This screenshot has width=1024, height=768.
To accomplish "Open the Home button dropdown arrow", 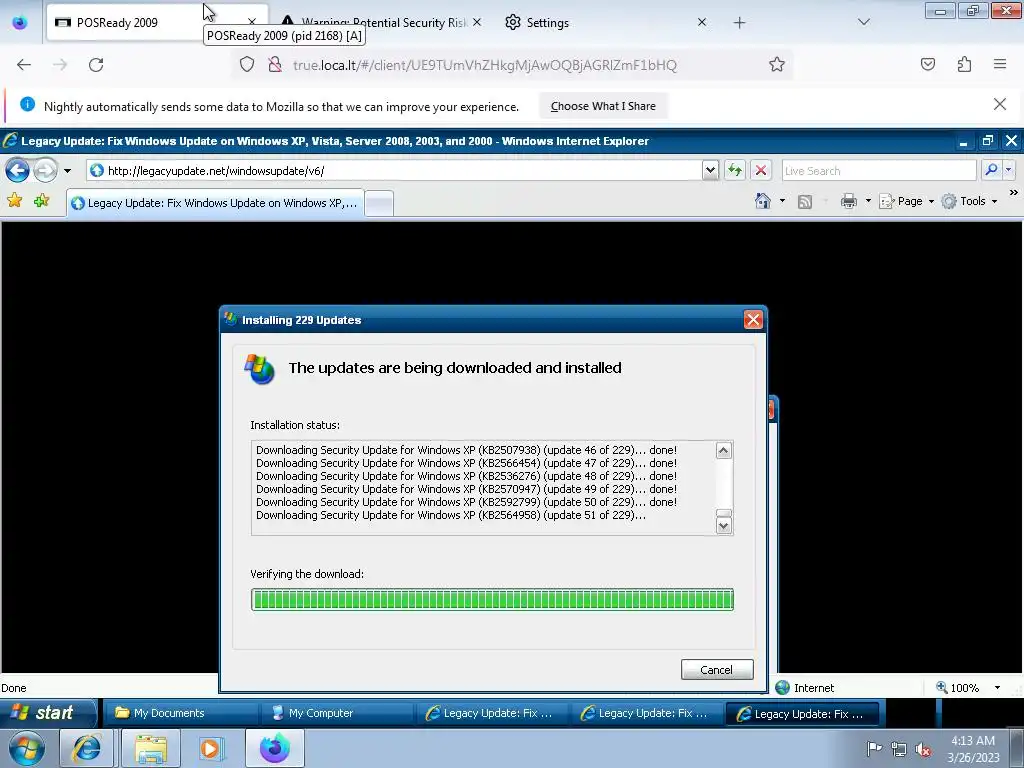I will click(782, 201).
